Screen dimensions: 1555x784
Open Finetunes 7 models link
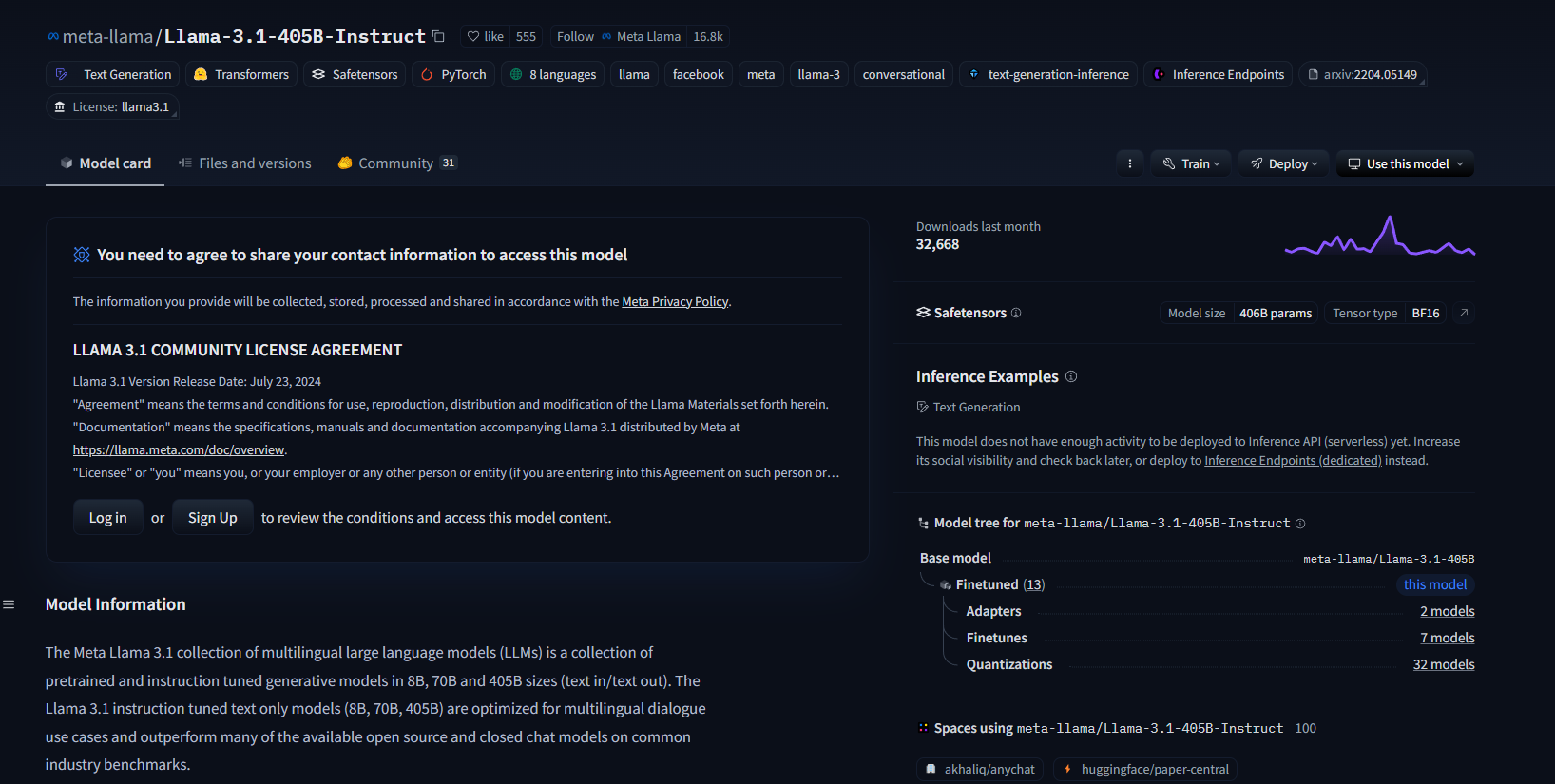tap(1447, 638)
